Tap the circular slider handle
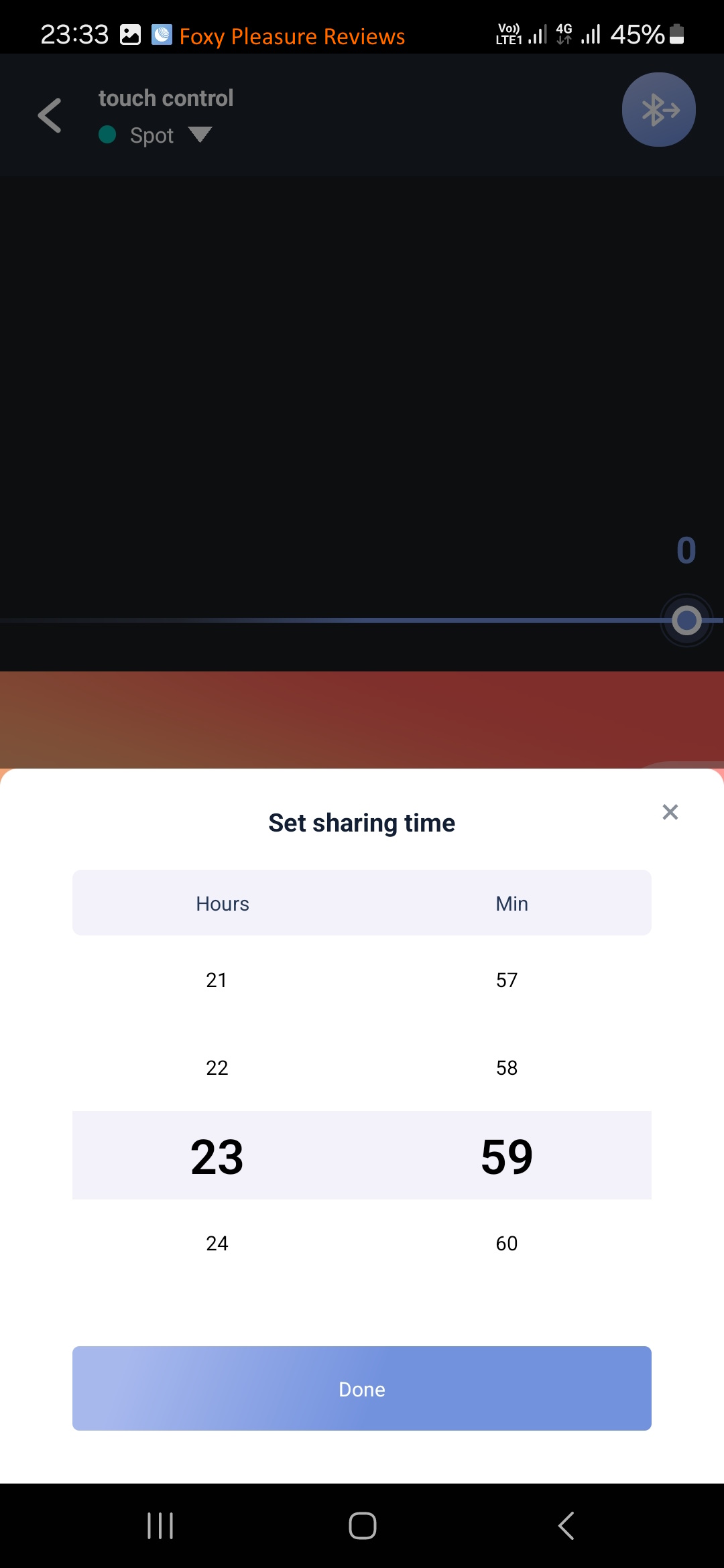This screenshot has width=724, height=1568. tap(686, 620)
